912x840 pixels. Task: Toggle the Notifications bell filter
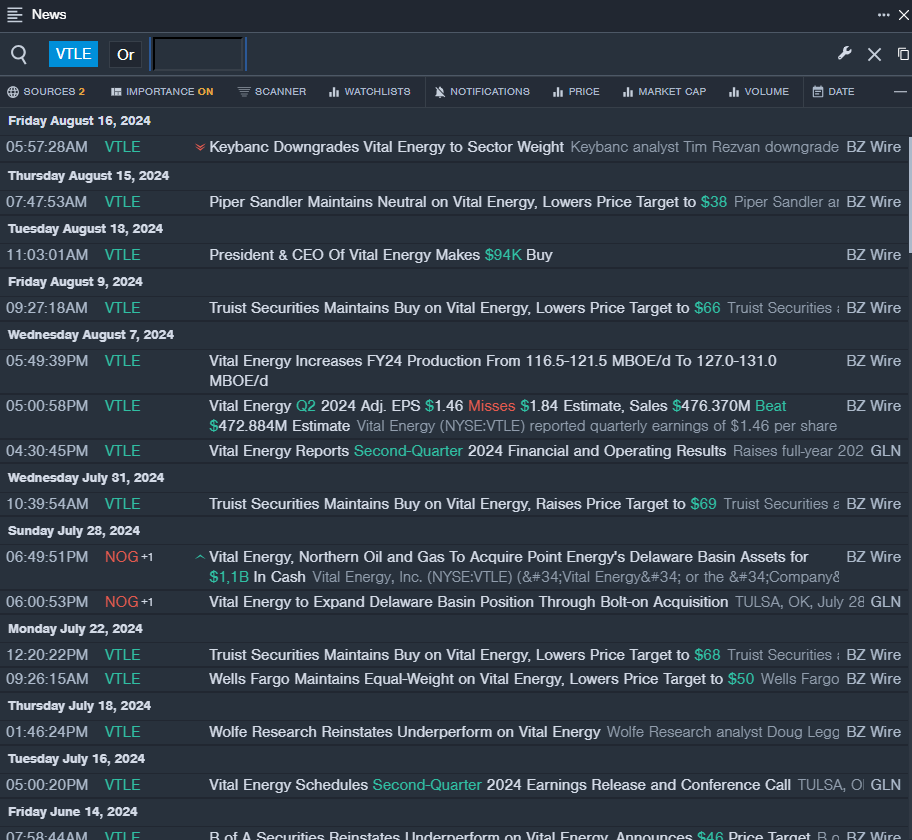[482, 92]
